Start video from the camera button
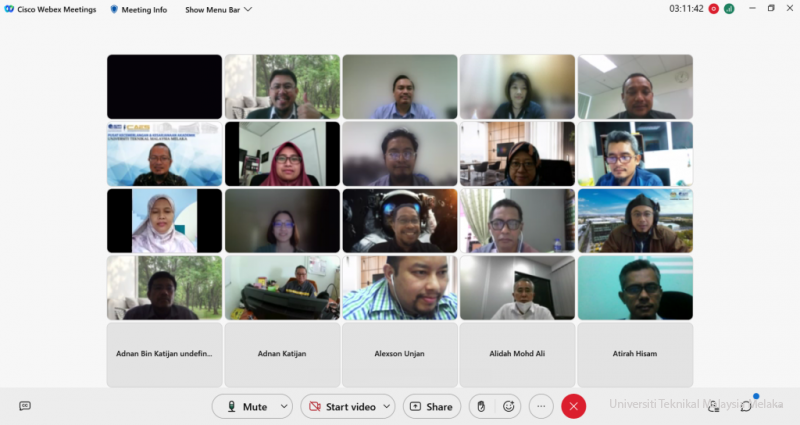The image size is (800, 425). 342,407
